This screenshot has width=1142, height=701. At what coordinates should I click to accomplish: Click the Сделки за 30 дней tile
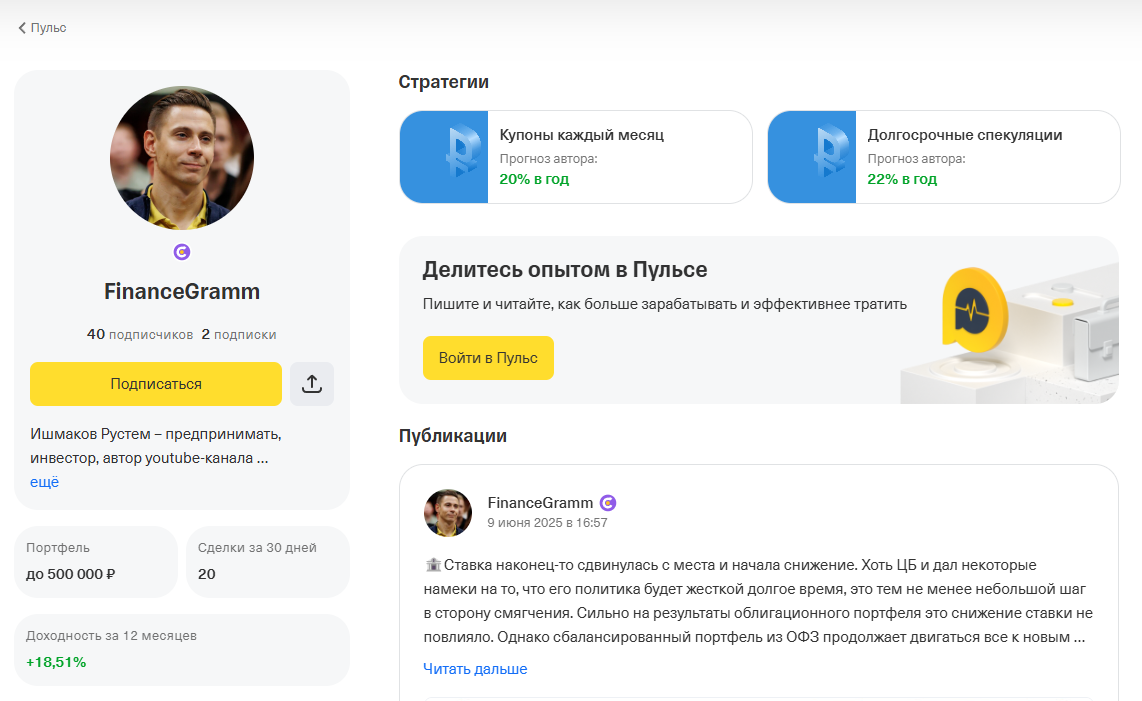click(x=268, y=562)
